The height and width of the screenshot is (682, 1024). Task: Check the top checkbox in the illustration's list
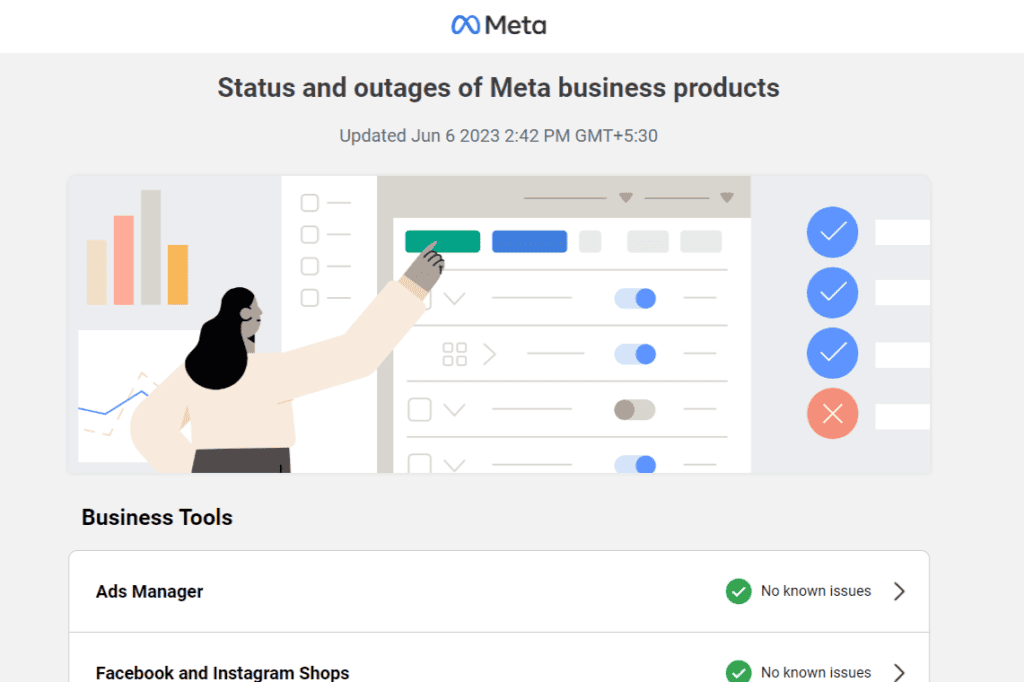(310, 203)
